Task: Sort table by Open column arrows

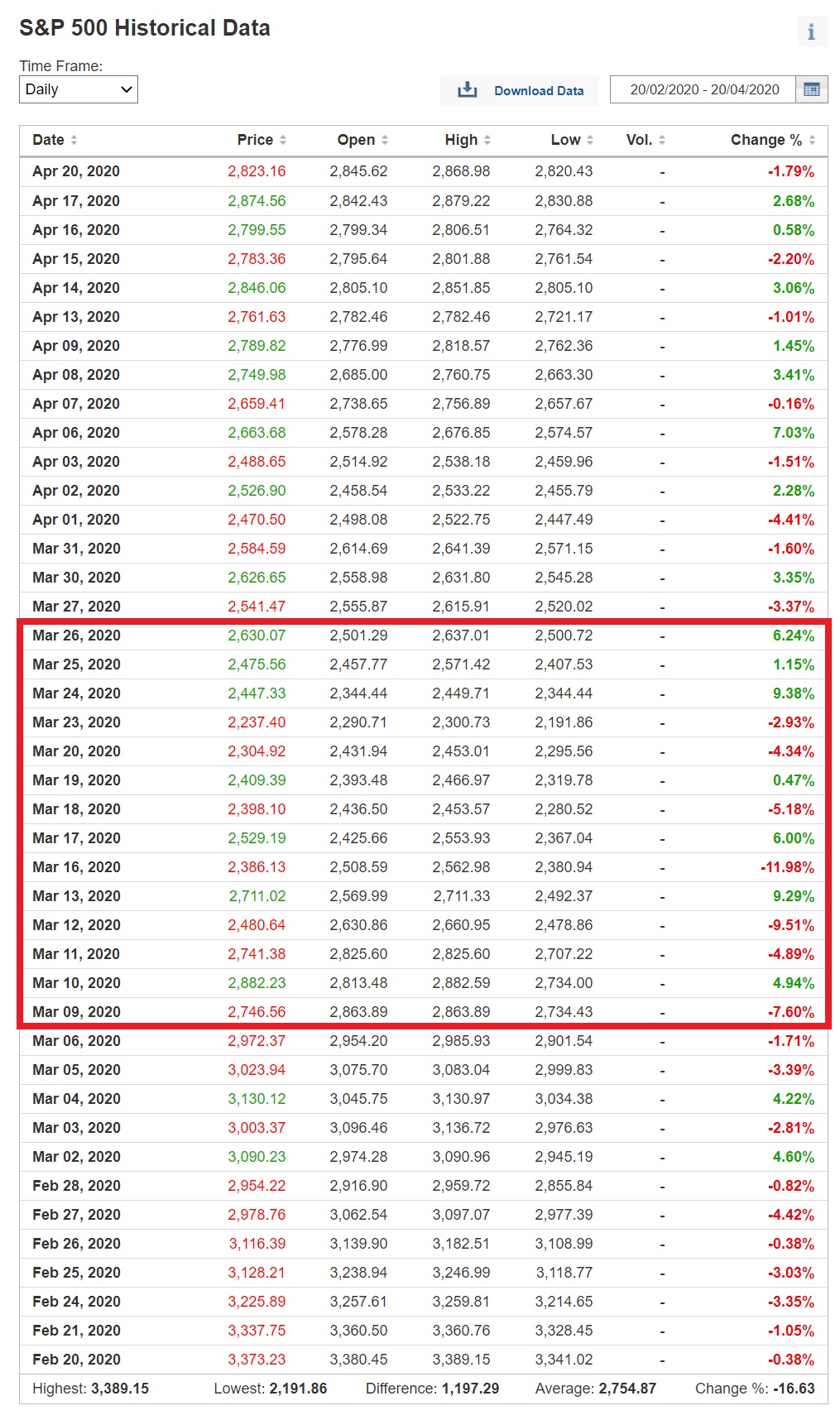Action: click(x=385, y=140)
